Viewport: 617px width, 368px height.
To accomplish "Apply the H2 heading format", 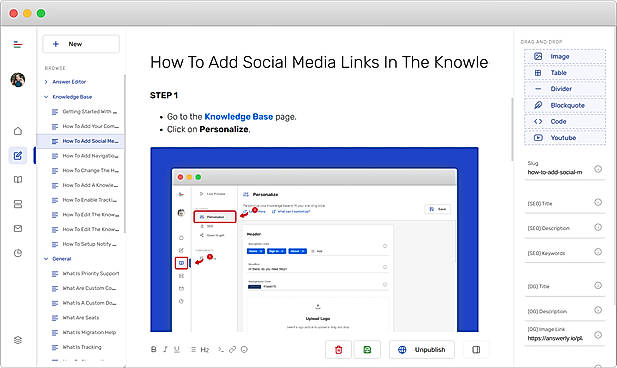I will 205,350.
